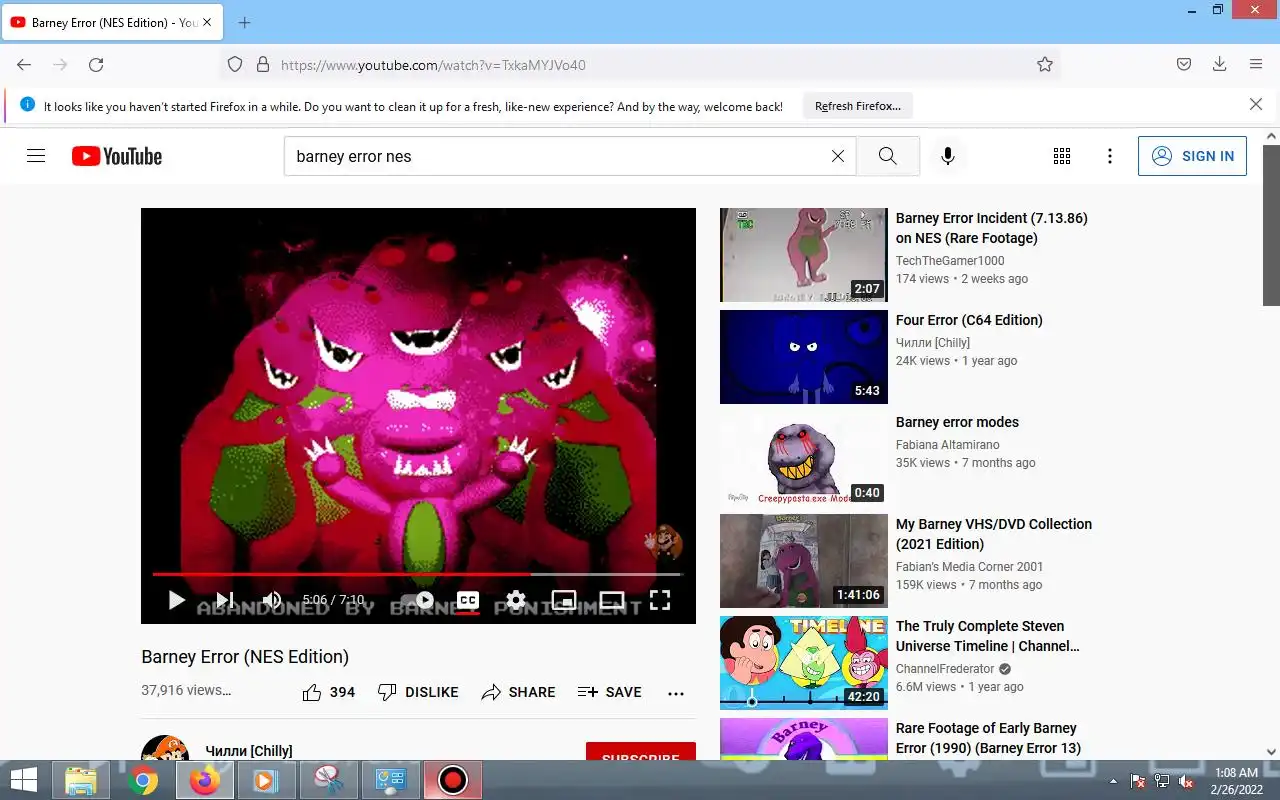The height and width of the screenshot is (800, 1280).
Task: Open Чилли [Chilly] channel name link
Action: [x=249, y=751]
